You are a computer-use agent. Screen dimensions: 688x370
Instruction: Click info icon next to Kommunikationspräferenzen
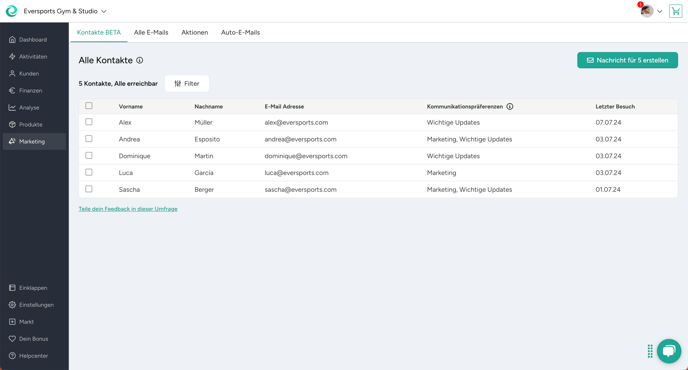[x=510, y=107]
